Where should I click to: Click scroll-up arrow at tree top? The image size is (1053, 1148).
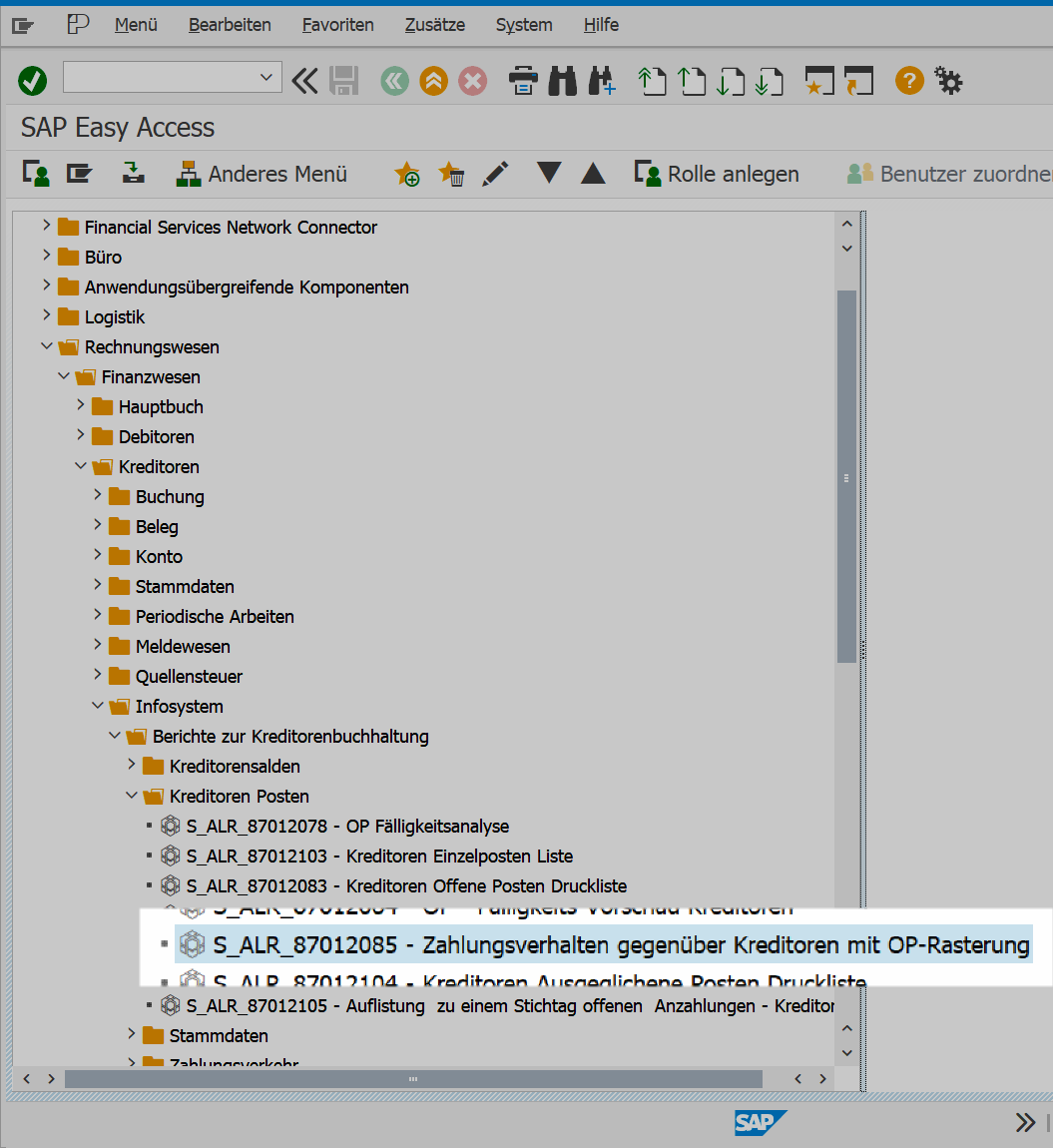tap(847, 224)
